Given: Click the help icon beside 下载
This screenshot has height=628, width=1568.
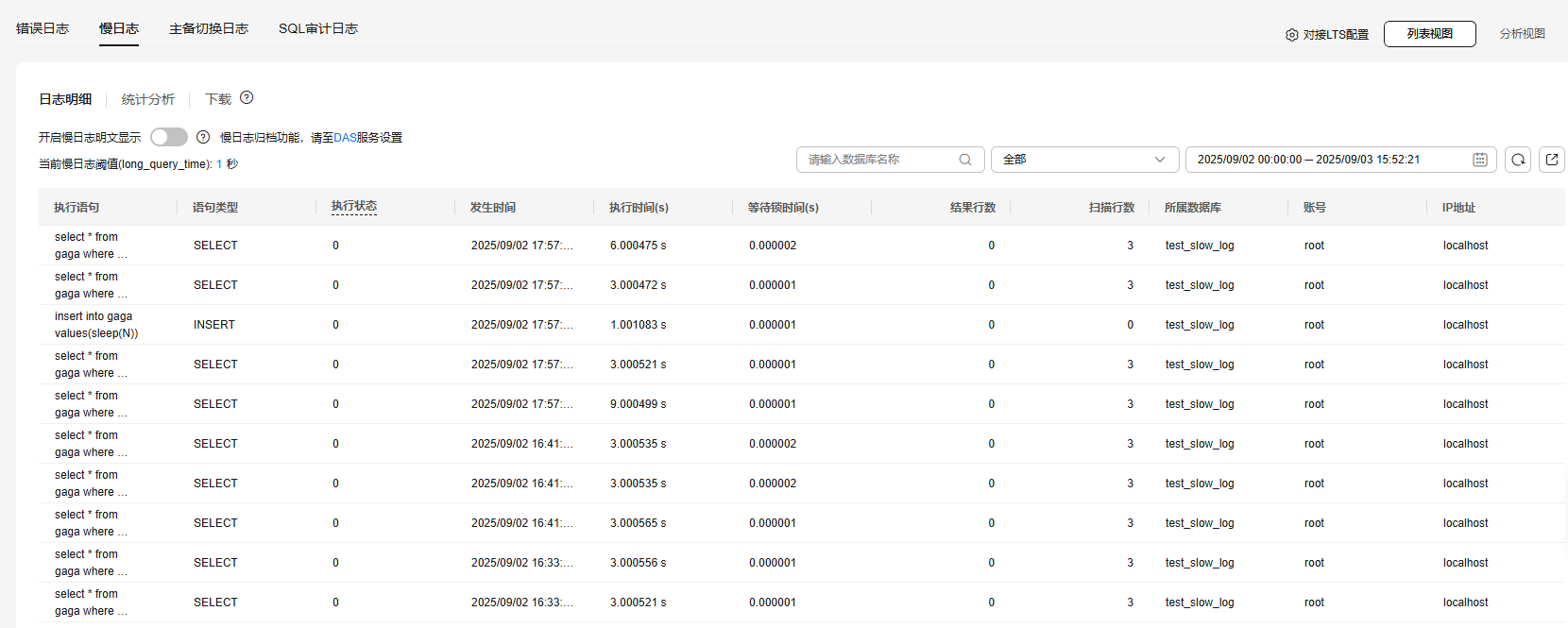Looking at the screenshot, I should [247, 98].
